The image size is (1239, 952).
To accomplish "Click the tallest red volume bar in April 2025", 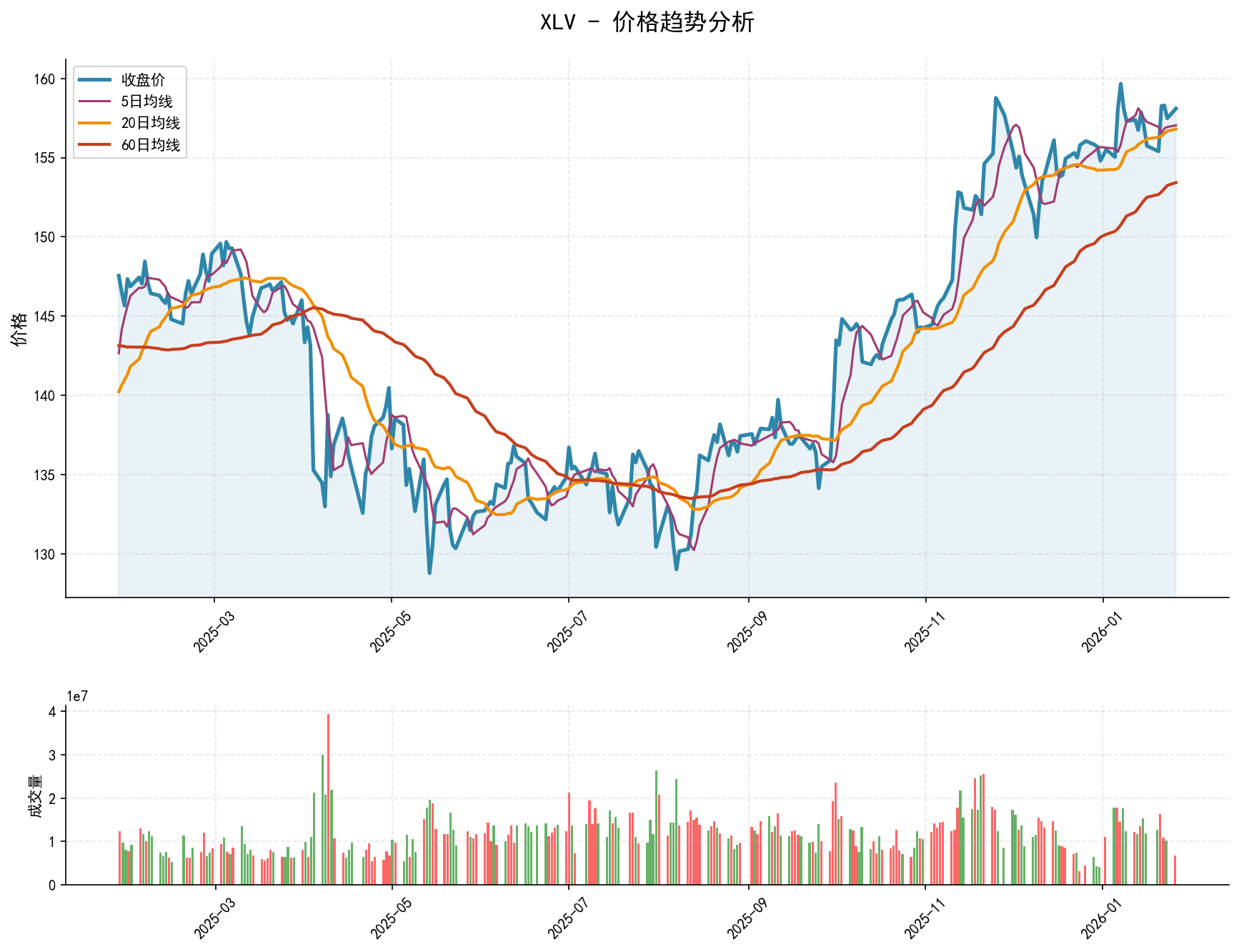I will pos(328,799).
